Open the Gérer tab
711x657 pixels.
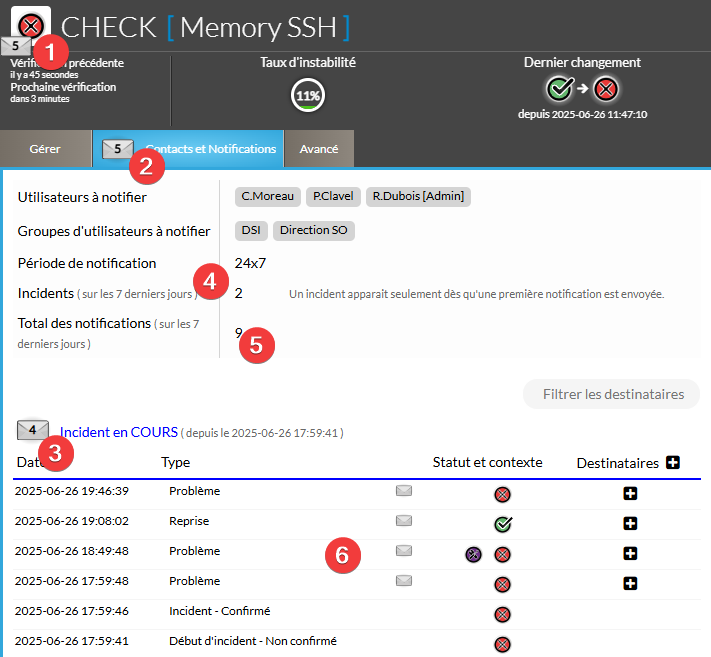pos(45,149)
